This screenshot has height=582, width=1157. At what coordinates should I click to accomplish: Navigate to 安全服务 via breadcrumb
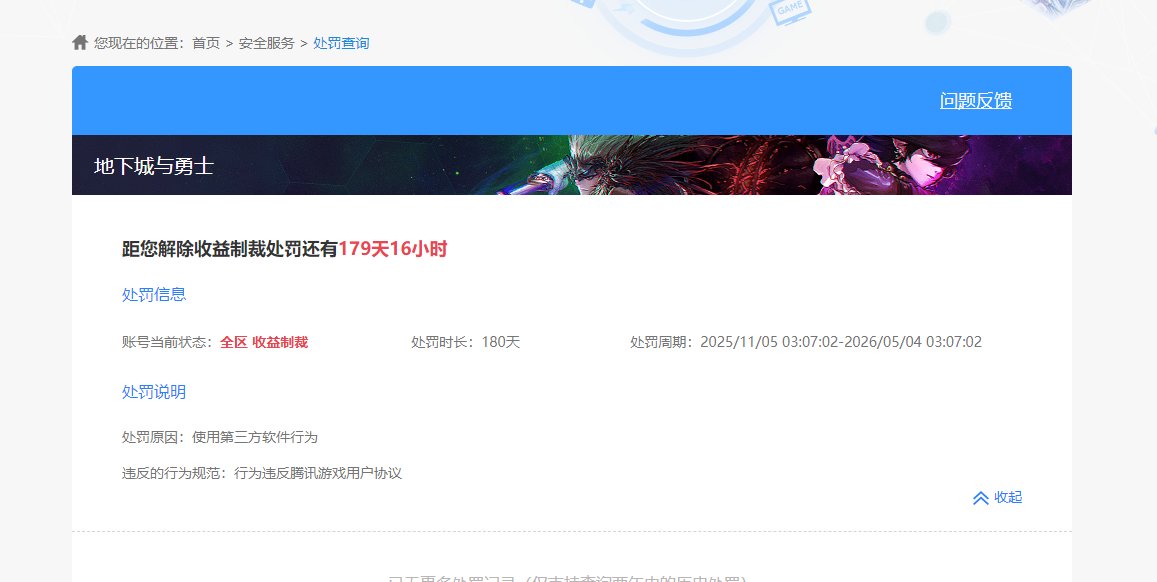265,43
